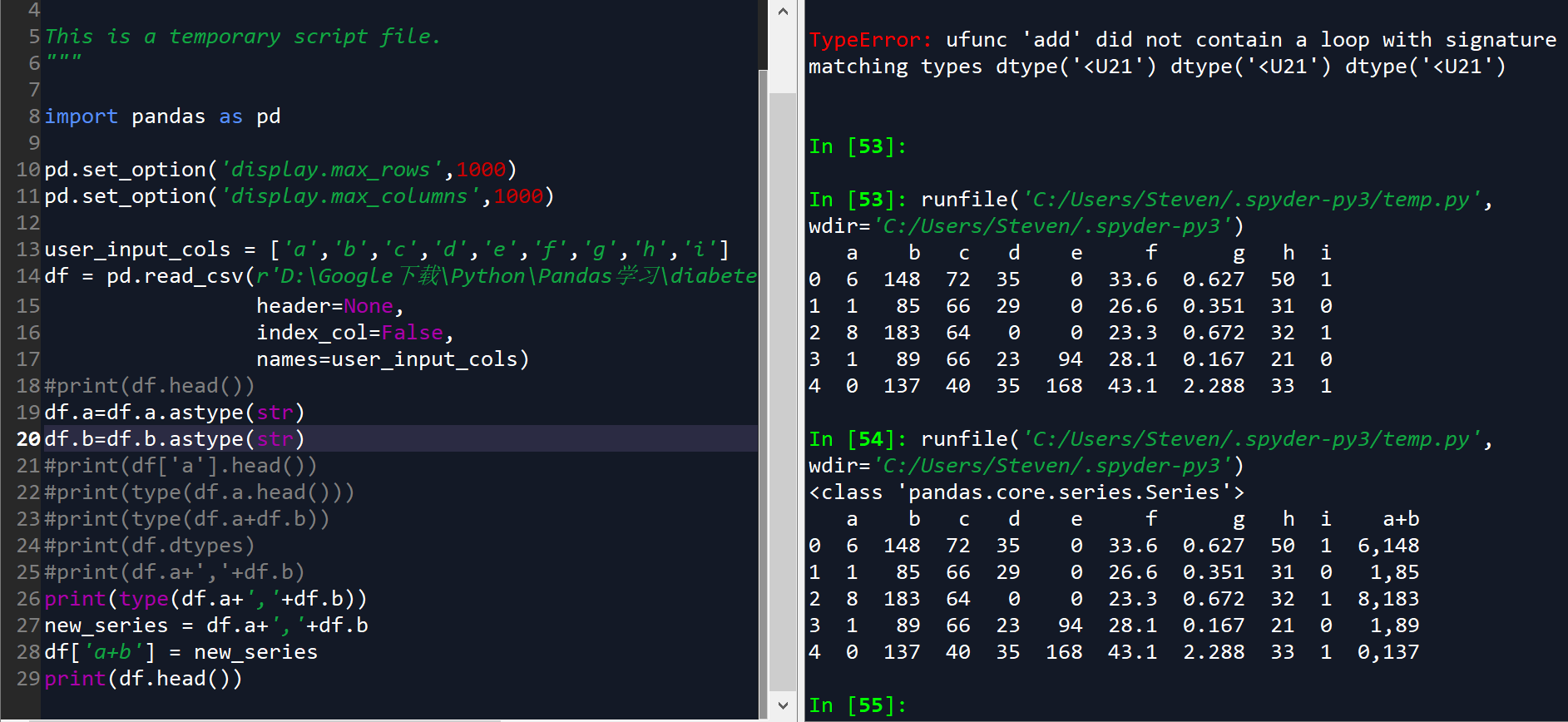This screenshot has width=1568, height=722.
Task: Click commented #print(df.dtypes) on line 24
Action: point(150,546)
